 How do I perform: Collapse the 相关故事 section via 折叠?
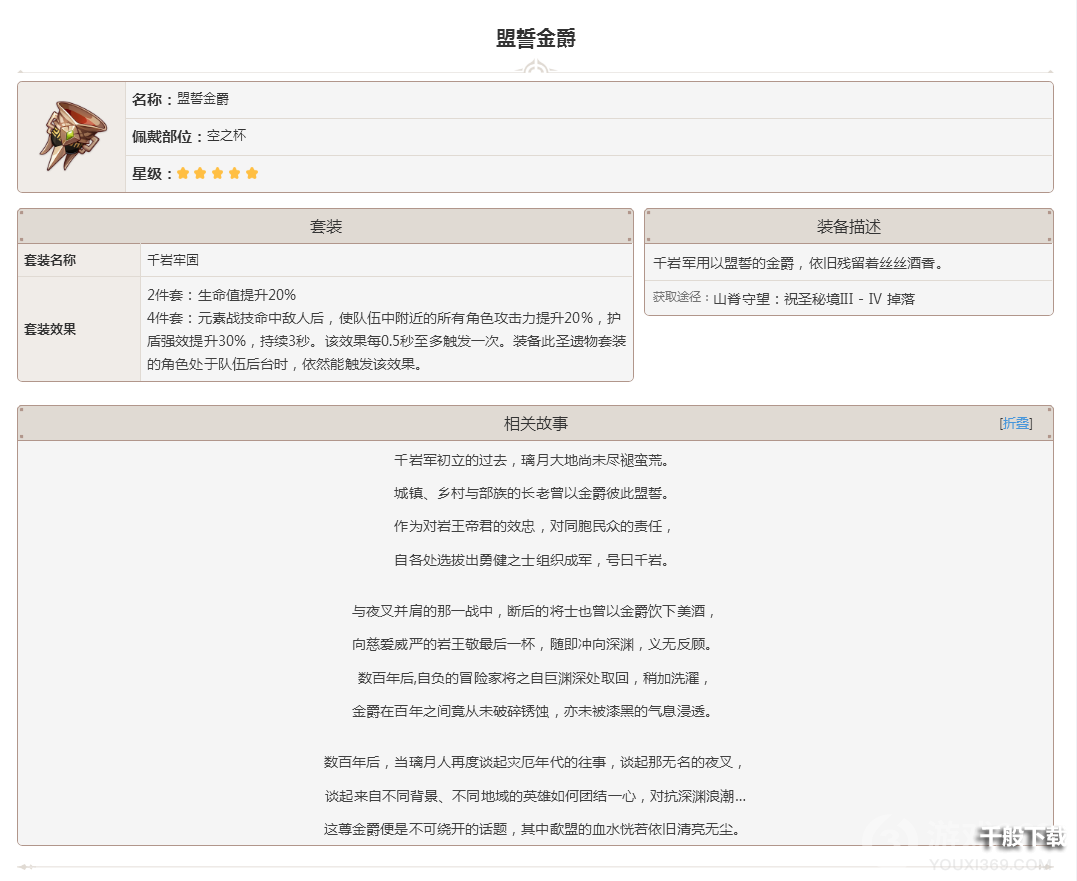coord(1015,423)
